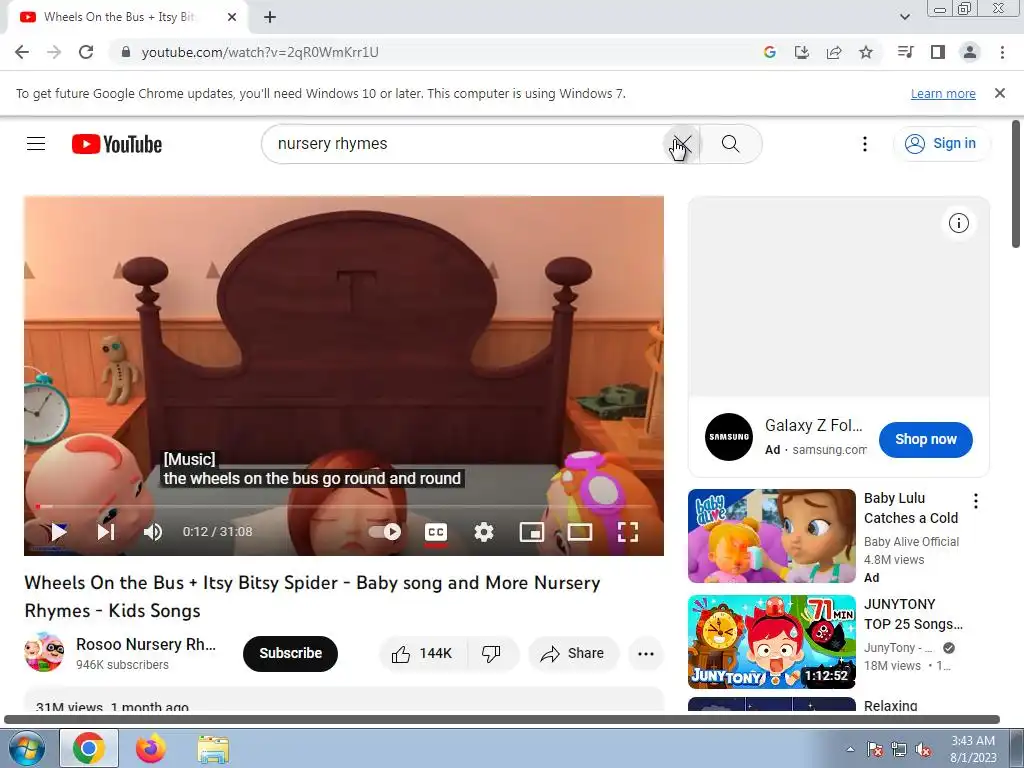
Task: Show hidden tray icons arrow
Action: (x=850, y=749)
